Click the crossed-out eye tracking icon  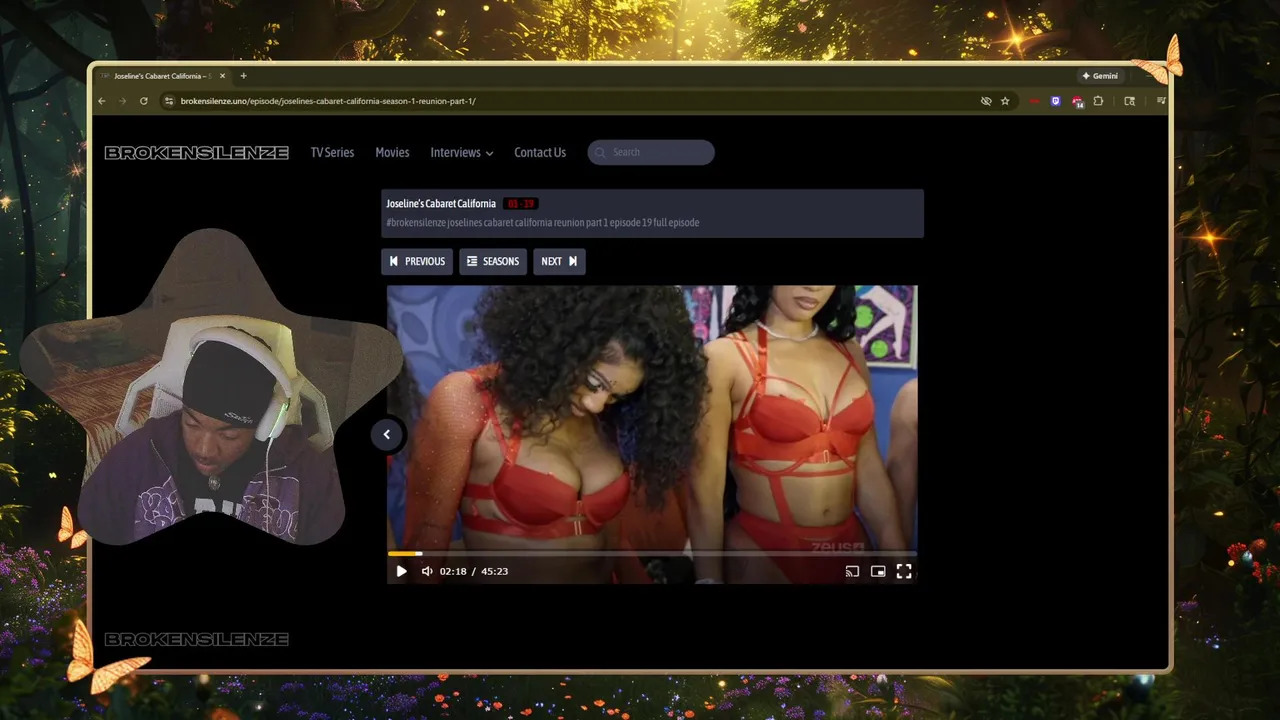click(x=986, y=101)
